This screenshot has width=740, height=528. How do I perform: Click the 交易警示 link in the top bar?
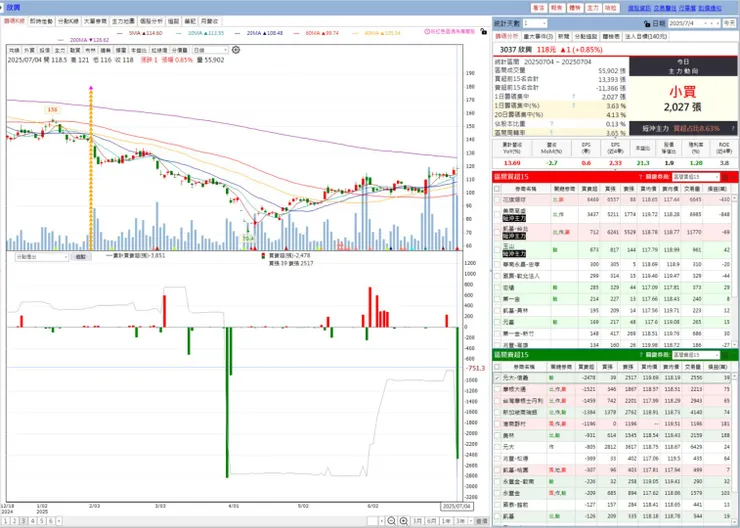(x=664, y=8)
